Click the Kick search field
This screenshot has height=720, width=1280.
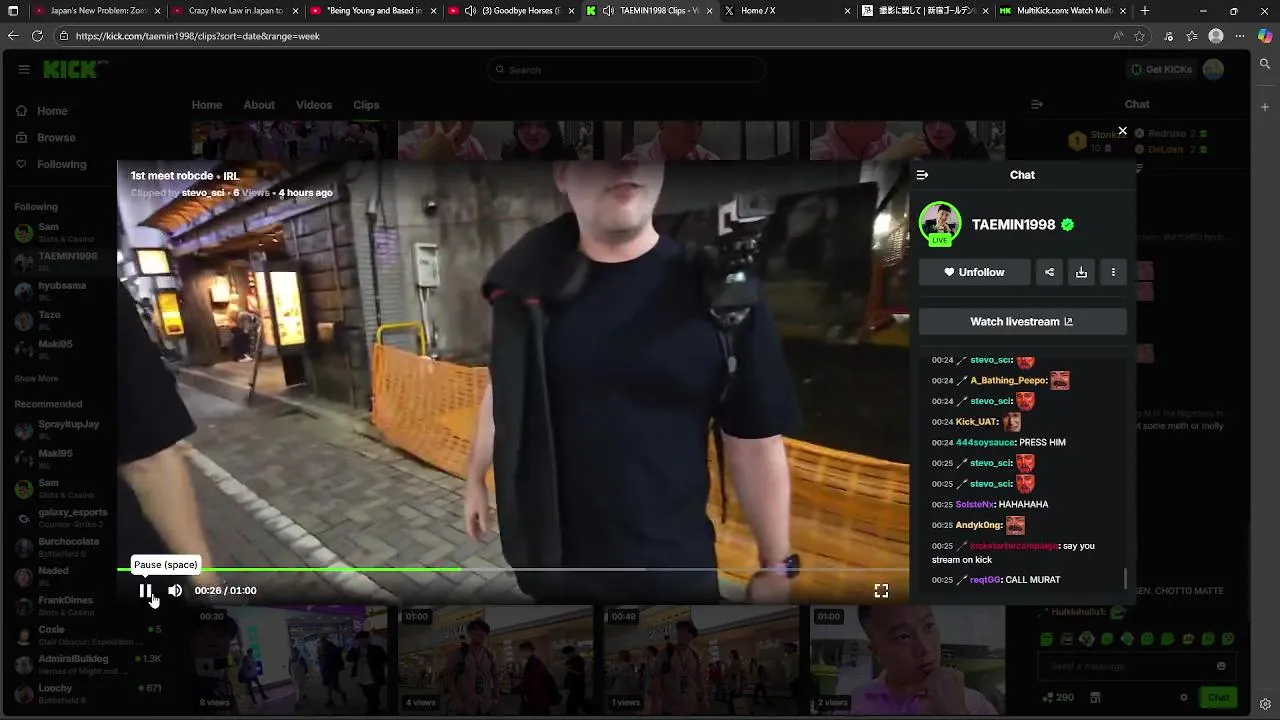coord(626,70)
